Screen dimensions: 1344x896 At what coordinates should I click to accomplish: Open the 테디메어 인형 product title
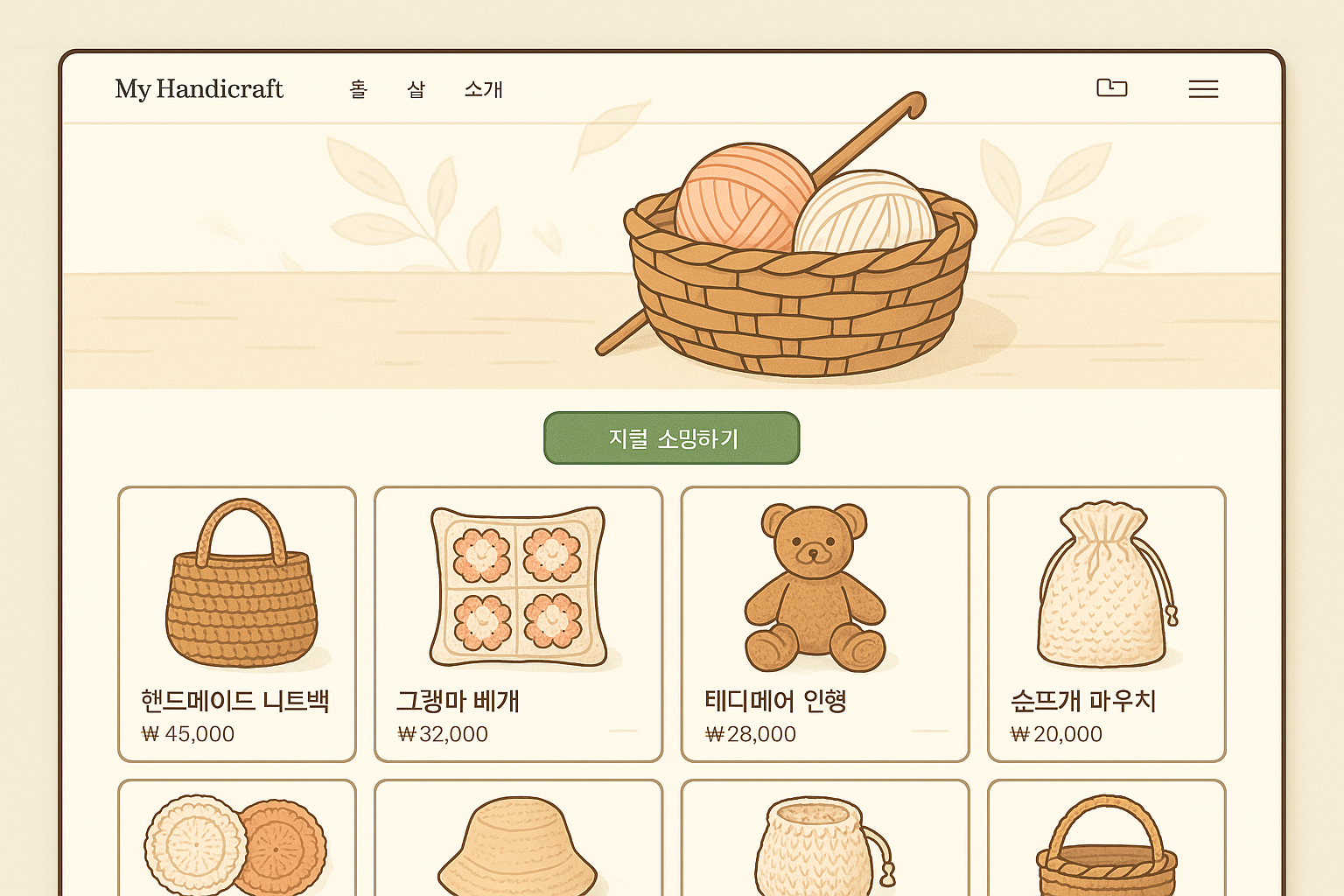775,701
